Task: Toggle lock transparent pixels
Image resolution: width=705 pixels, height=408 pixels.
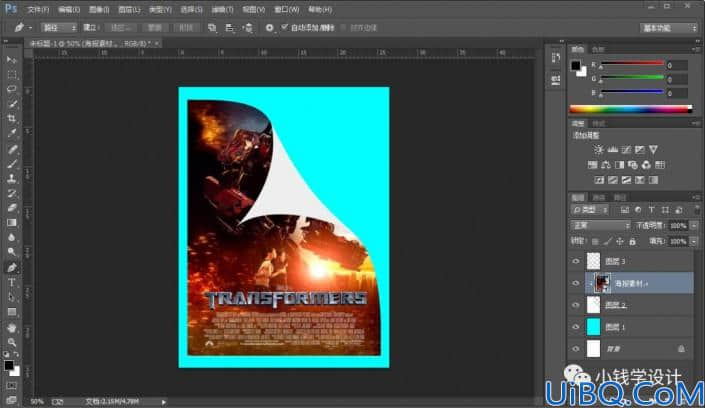Action: (x=595, y=242)
